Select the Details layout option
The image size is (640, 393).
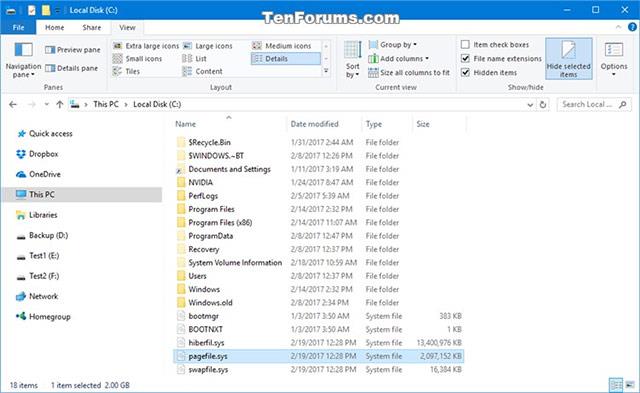(286, 58)
